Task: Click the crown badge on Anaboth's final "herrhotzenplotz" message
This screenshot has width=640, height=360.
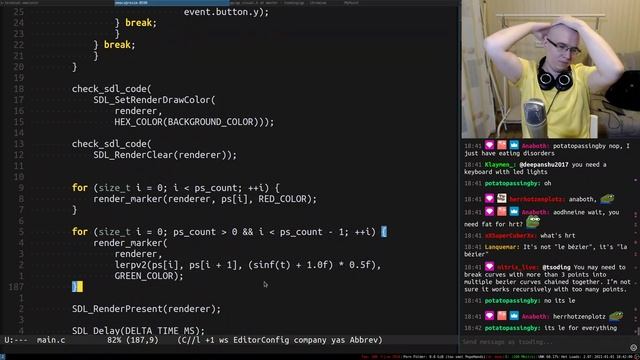Action: [514, 316]
